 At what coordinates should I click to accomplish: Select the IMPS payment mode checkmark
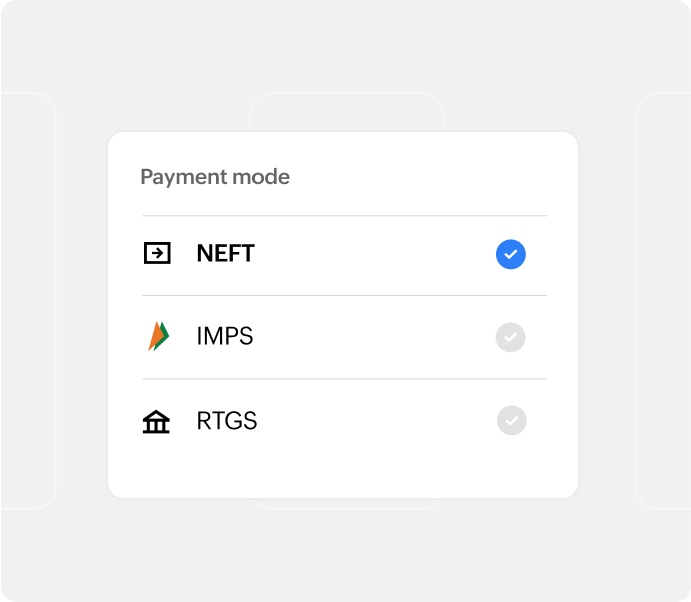click(x=511, y=338)
